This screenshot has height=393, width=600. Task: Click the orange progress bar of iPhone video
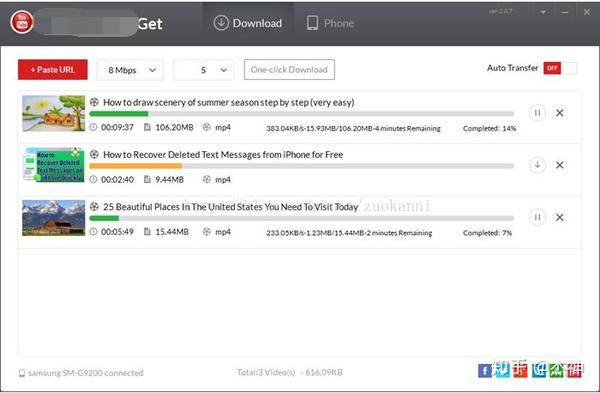[x=135, y=166]
